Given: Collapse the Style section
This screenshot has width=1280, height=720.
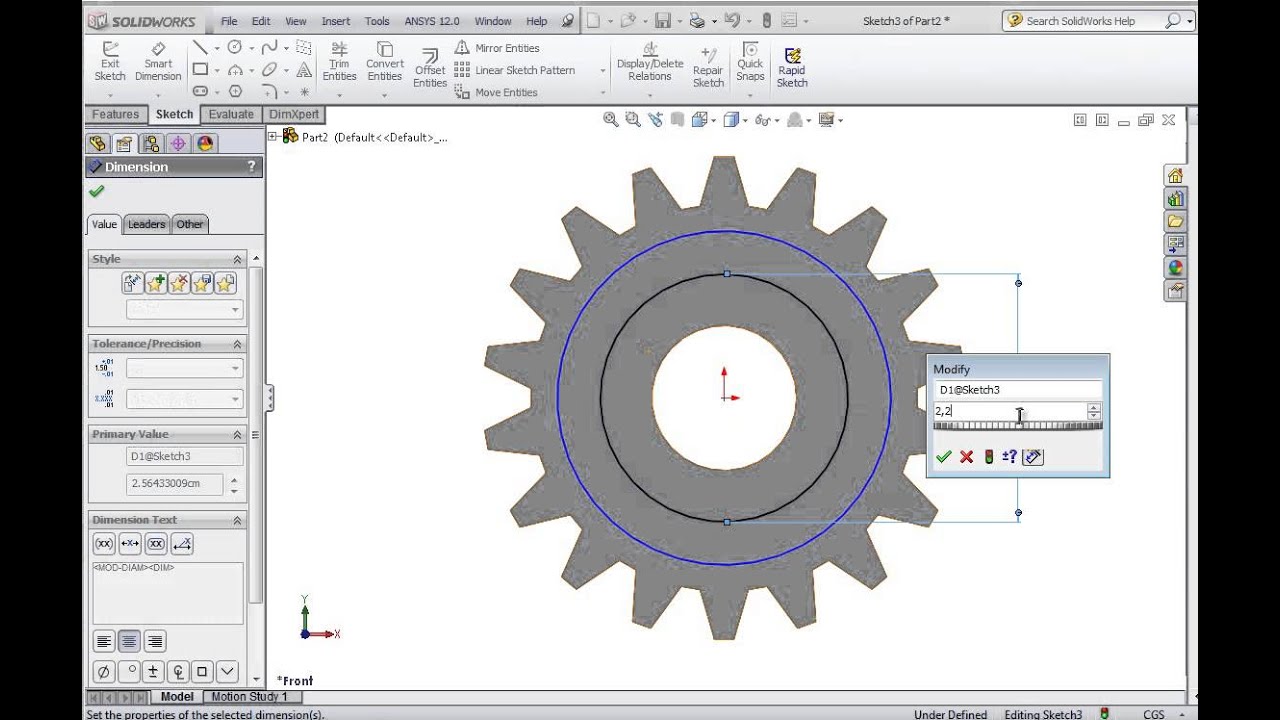Looking at the screenshot, I should [238, 259].
